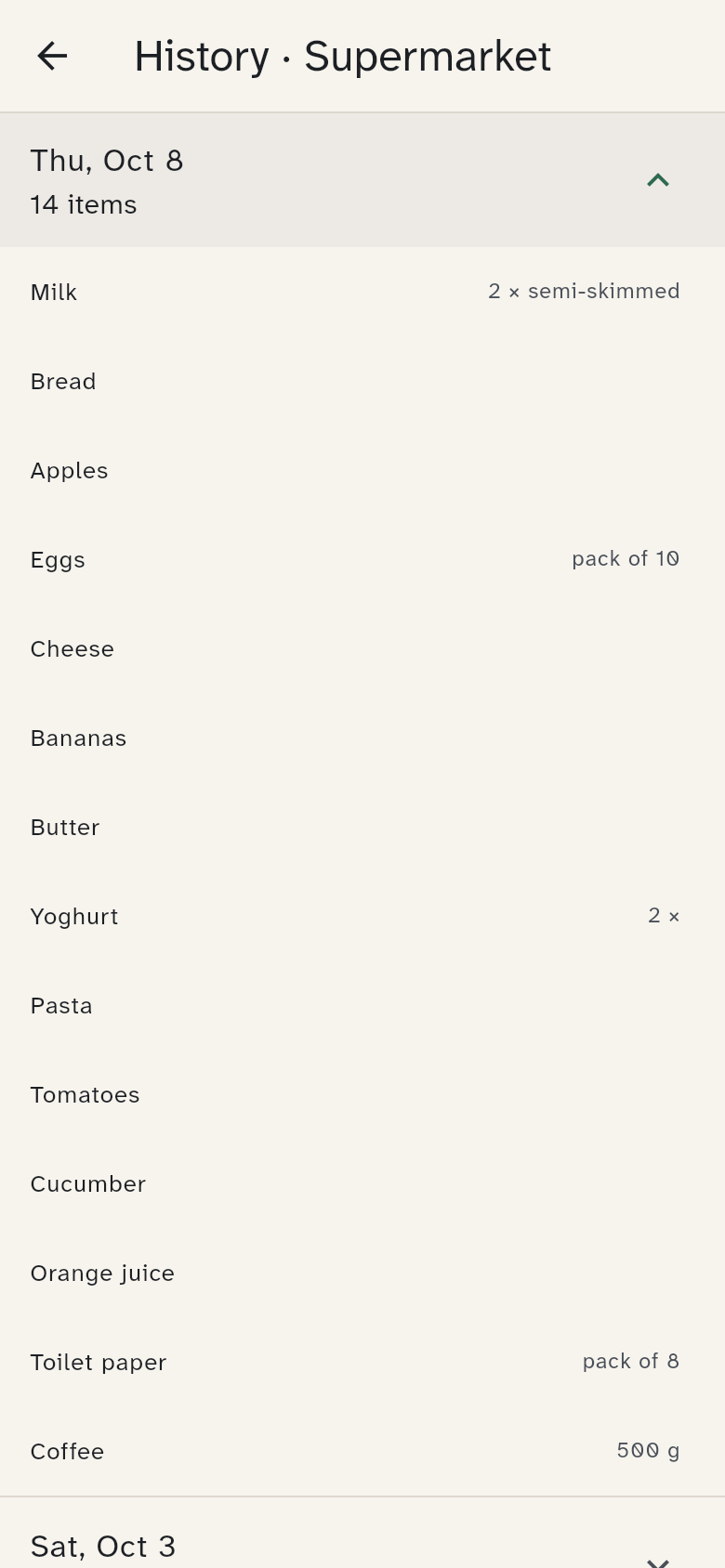The image size is (725, 1568).
Task: Select the Pasta entry
Action: 362,1005
